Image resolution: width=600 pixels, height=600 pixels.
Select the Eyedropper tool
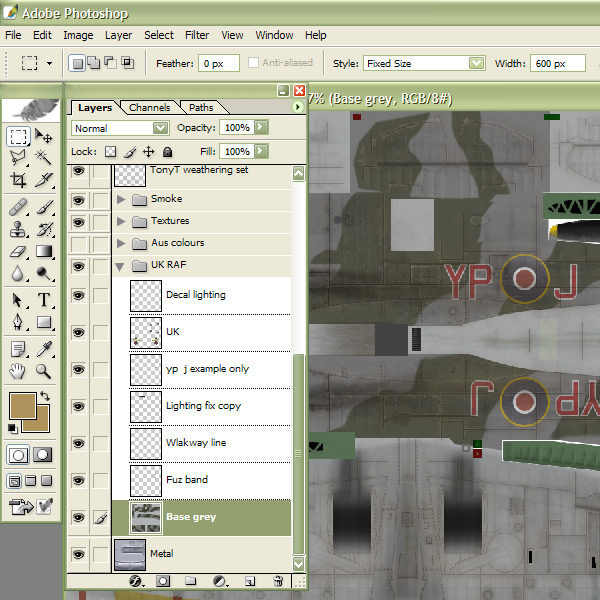click(x=43, y=349)
